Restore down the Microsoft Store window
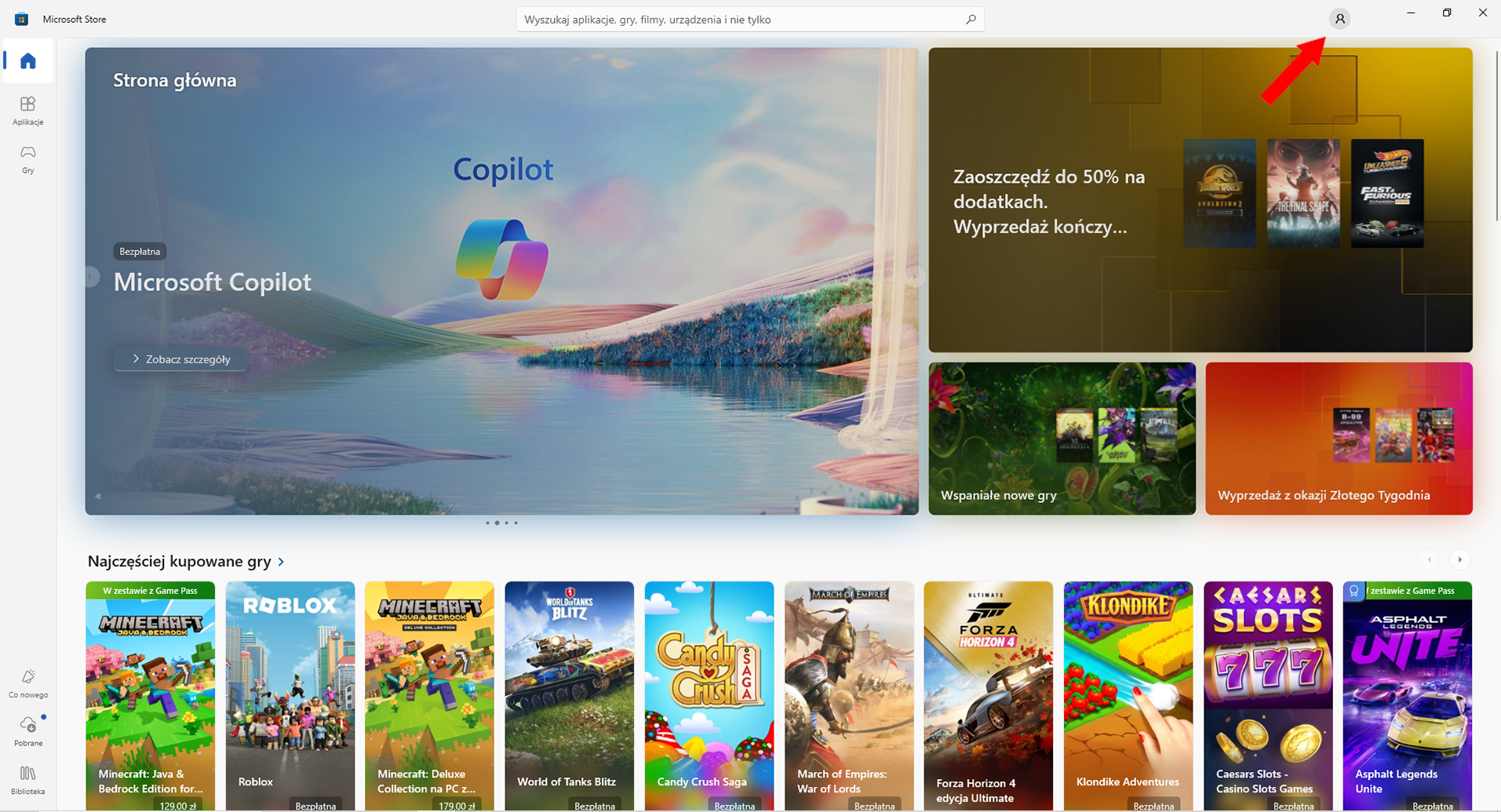 pyautogui.click(x=1447, y=13)
